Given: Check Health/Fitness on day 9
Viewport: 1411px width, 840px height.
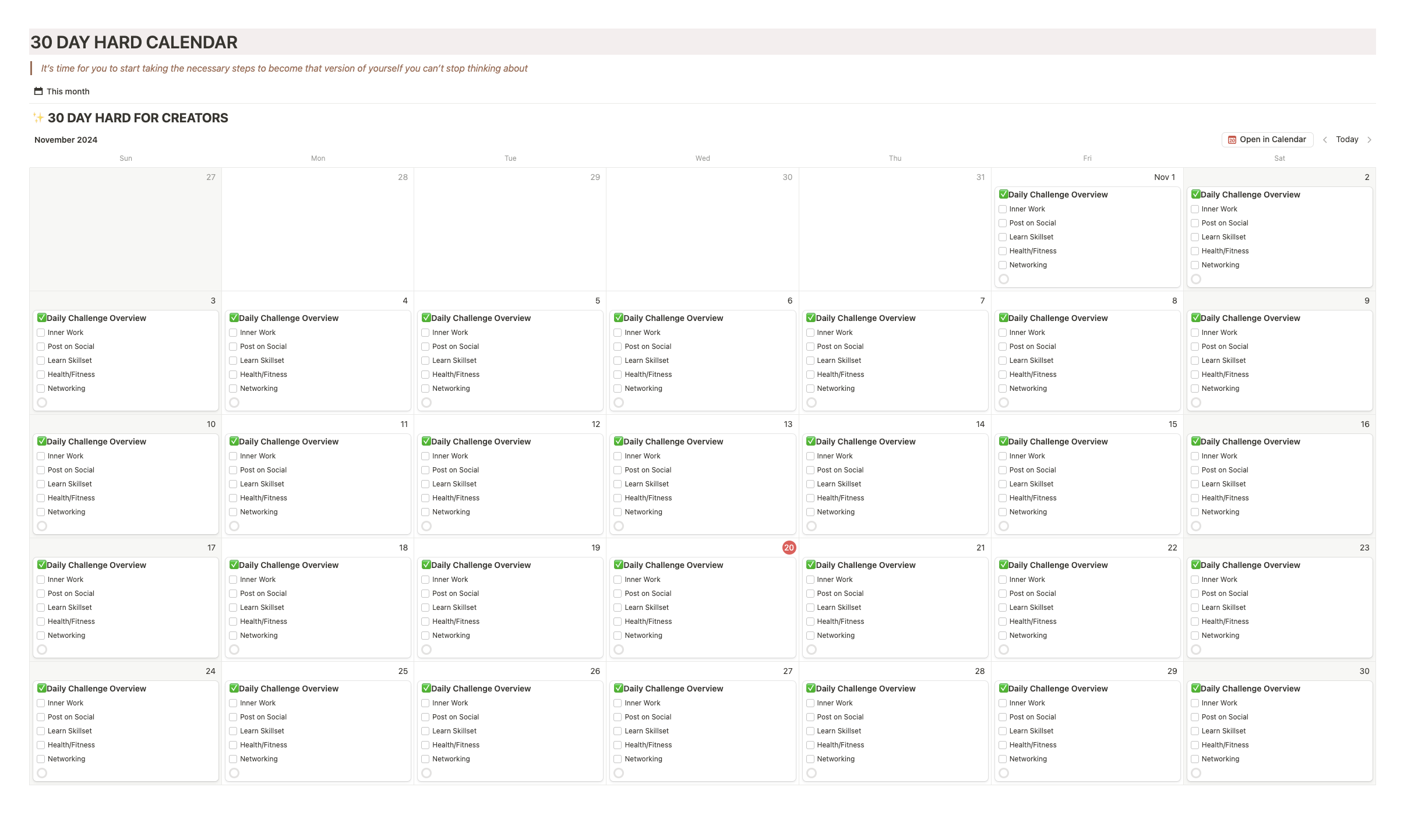Looking at the screenshot, I should (1195, 375).
